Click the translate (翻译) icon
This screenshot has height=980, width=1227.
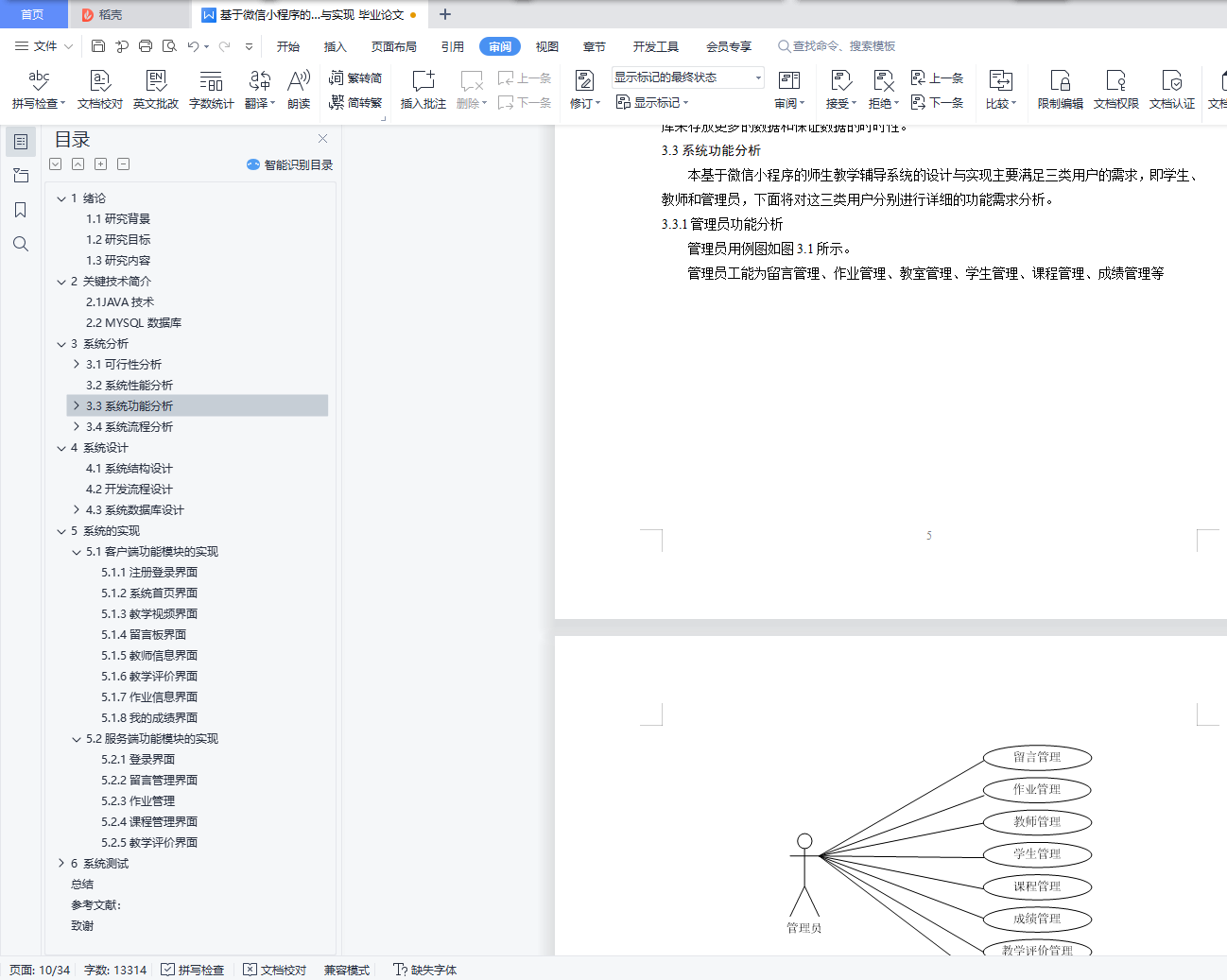coord(260,89)
